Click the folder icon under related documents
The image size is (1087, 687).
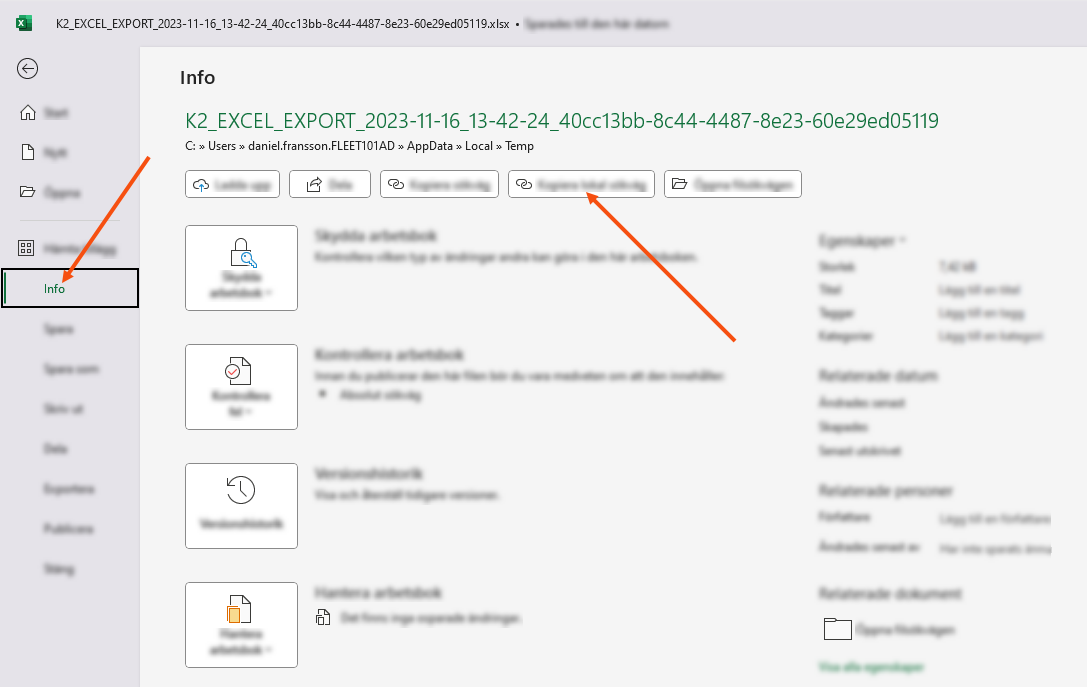point(836,629)
